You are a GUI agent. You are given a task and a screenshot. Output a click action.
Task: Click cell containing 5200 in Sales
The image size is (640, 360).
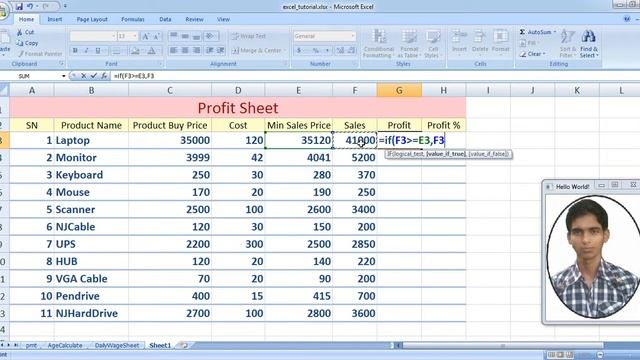355,158
